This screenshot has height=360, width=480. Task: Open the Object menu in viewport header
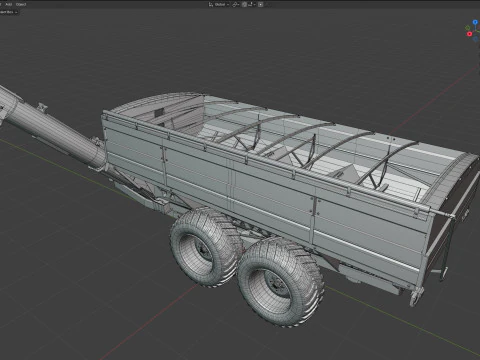[21, 4]
